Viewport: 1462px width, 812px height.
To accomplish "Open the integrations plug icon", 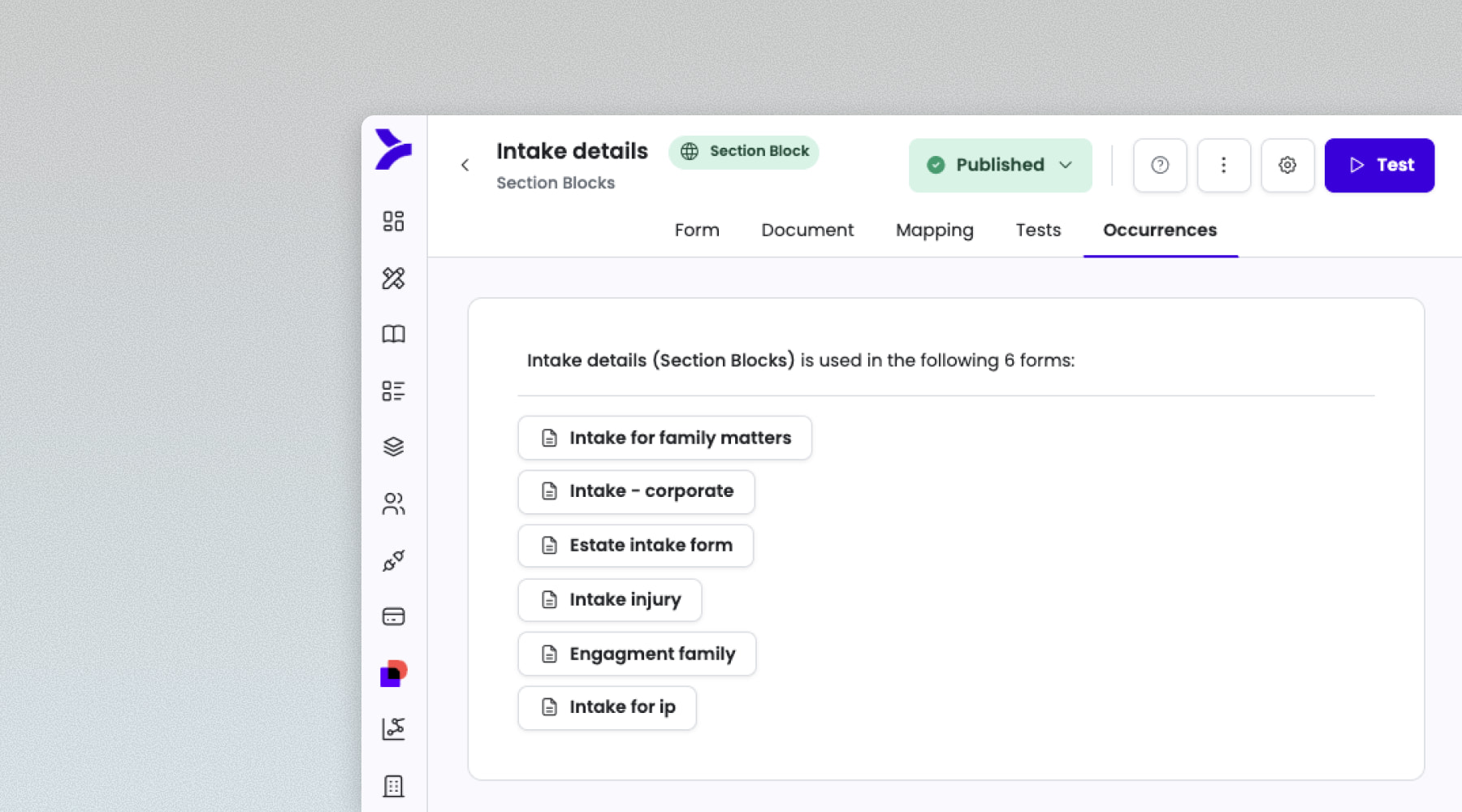I will pos(393,560).
